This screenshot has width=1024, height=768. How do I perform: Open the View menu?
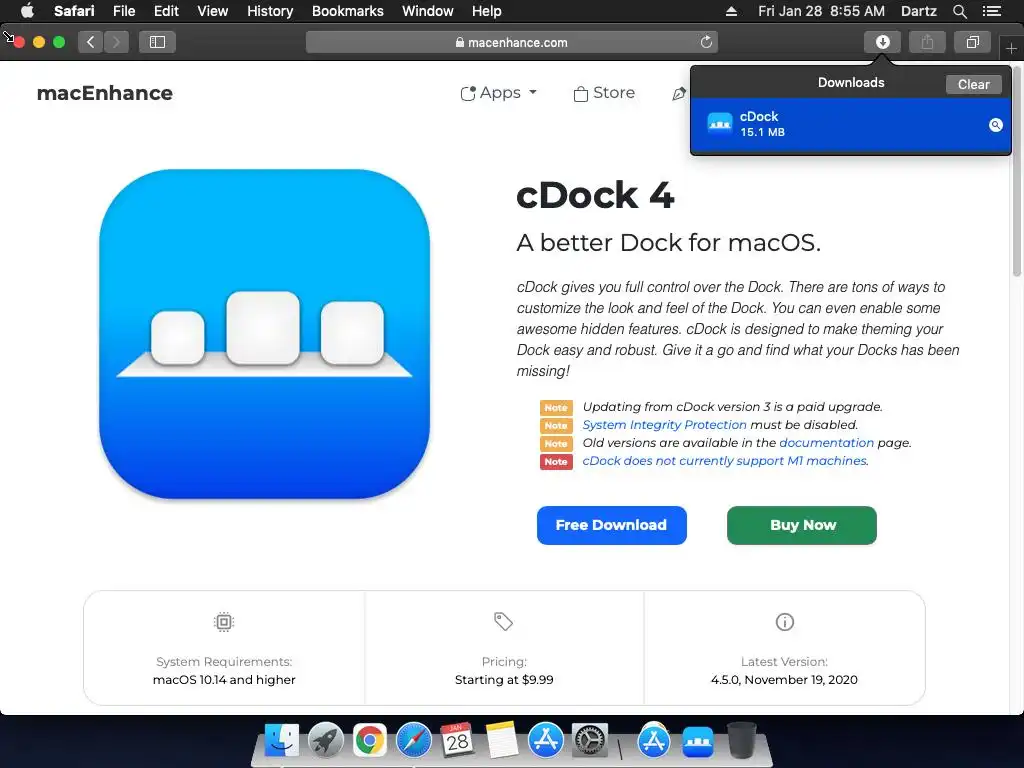click(213, 11)
